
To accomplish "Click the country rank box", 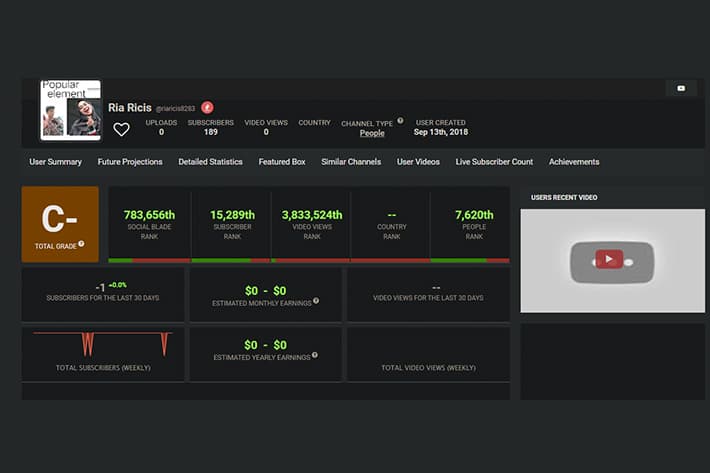I will click(392, 225).
